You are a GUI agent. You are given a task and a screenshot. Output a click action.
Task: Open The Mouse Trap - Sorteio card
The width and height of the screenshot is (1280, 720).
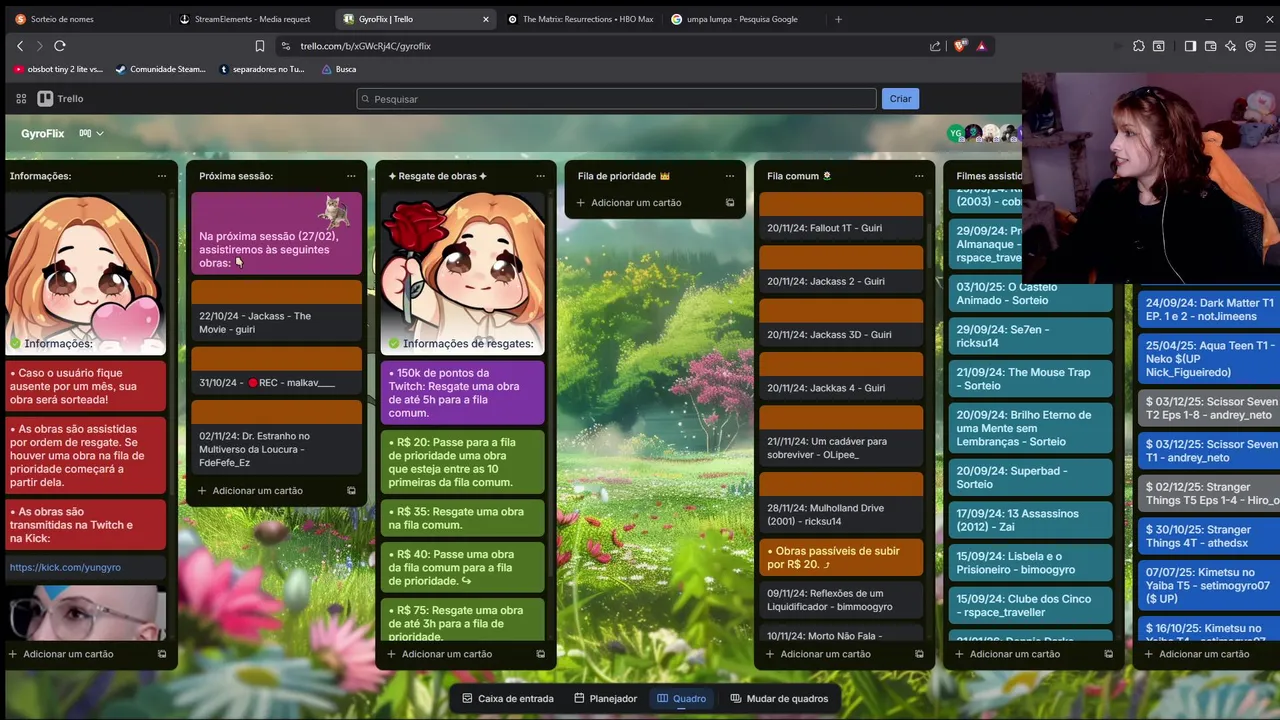click(x=1029, y=379)
